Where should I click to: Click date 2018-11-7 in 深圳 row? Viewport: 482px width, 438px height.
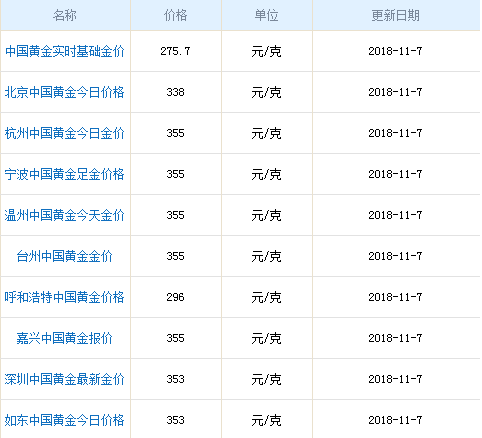pyautogui.click(x=395, y=379)
